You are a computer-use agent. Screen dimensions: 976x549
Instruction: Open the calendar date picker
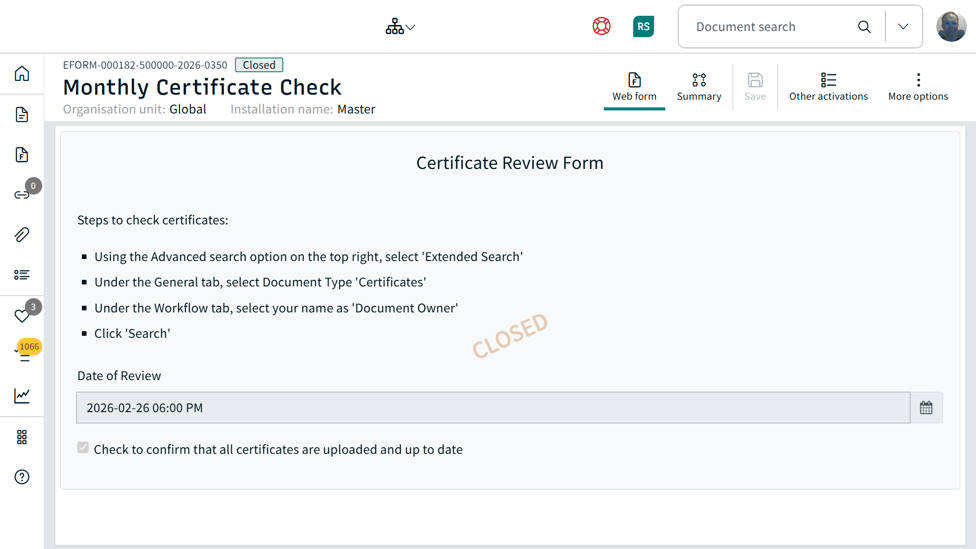point(926,408)
